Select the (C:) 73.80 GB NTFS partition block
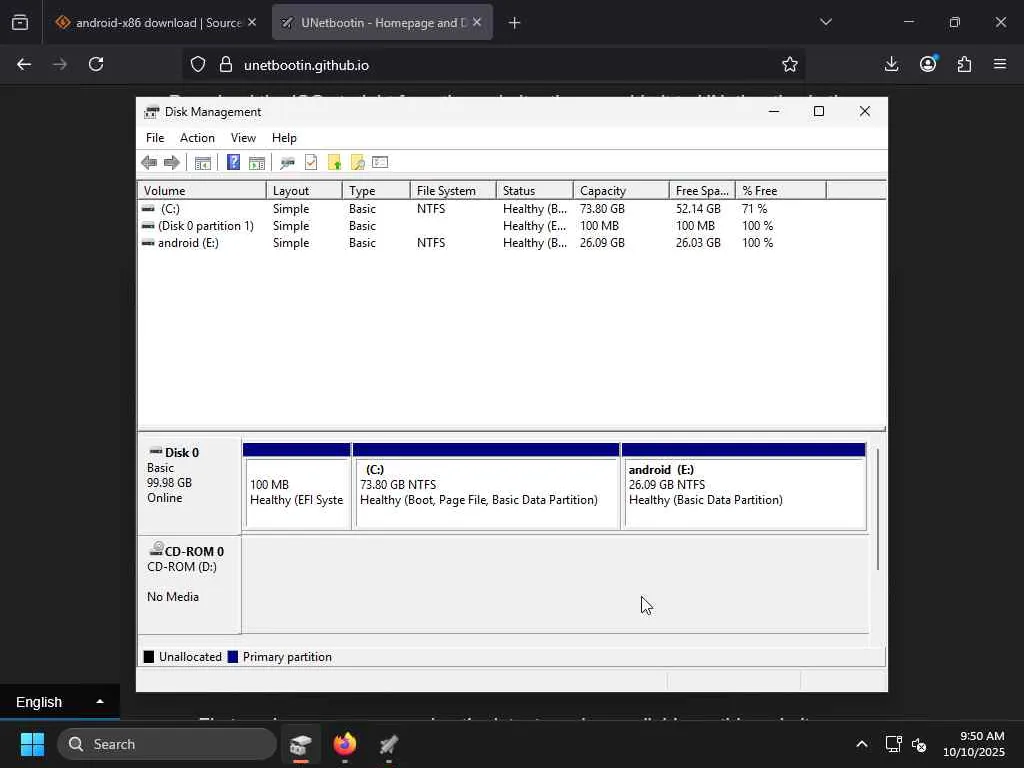Screen dimensions: 1024x768 tap(486, 487)
